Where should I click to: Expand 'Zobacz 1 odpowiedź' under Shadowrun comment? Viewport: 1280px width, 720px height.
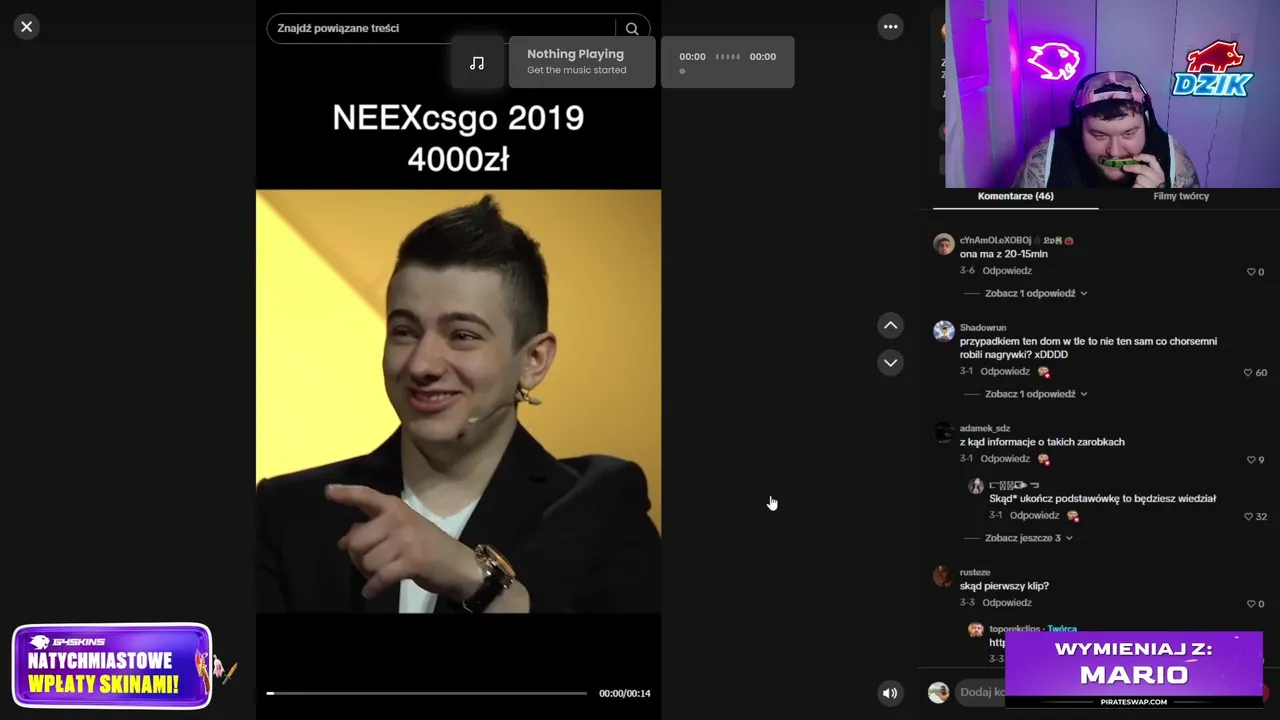1035,394
